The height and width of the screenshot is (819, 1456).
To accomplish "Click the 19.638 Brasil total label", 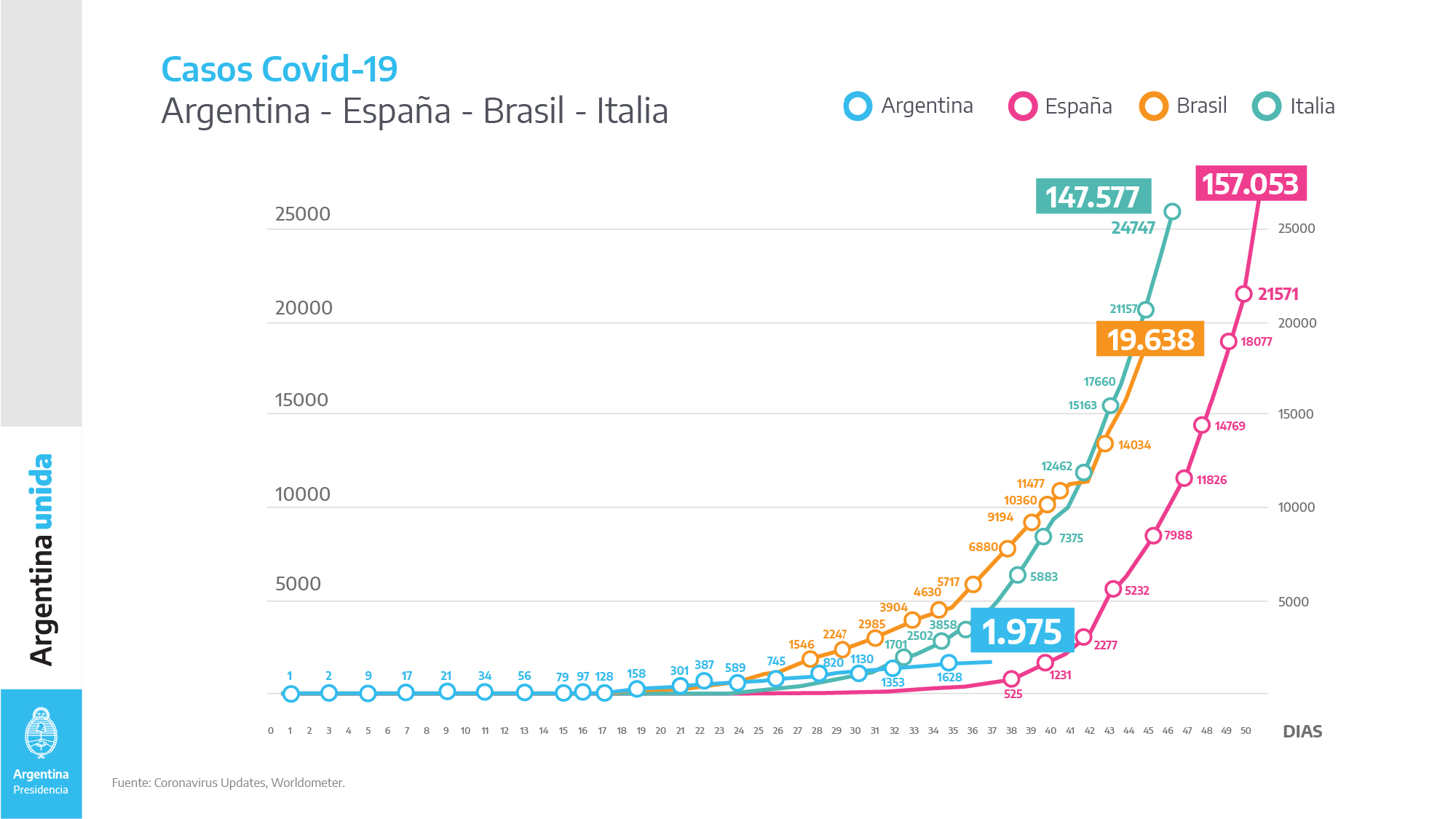I will coord(1150,339).
